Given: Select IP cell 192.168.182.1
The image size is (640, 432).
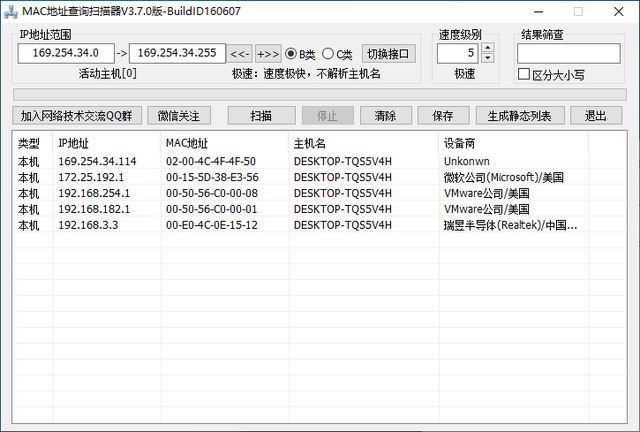Looking at the screenshot, I should (94, 209).
